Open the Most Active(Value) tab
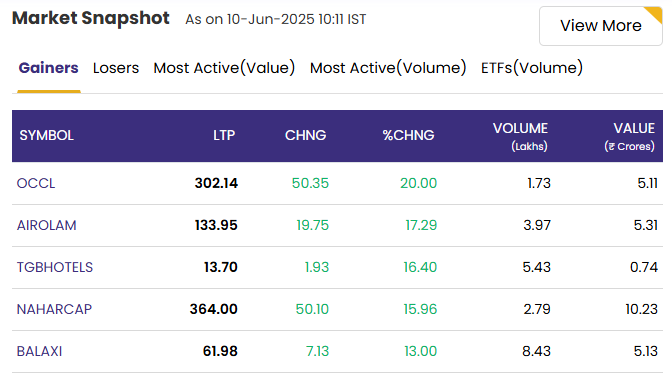Screen dimensions: 672x381 click(224, 68)
